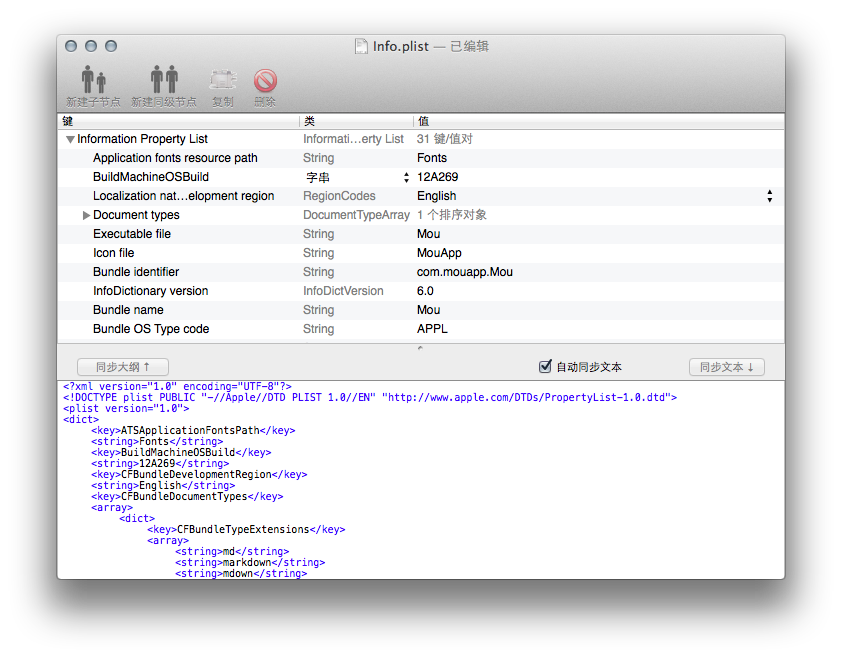Viewport: 842px width, 658px height.
Task: Click the CFBundleDocumentTypes key in XML text
Action: [184, 496]
